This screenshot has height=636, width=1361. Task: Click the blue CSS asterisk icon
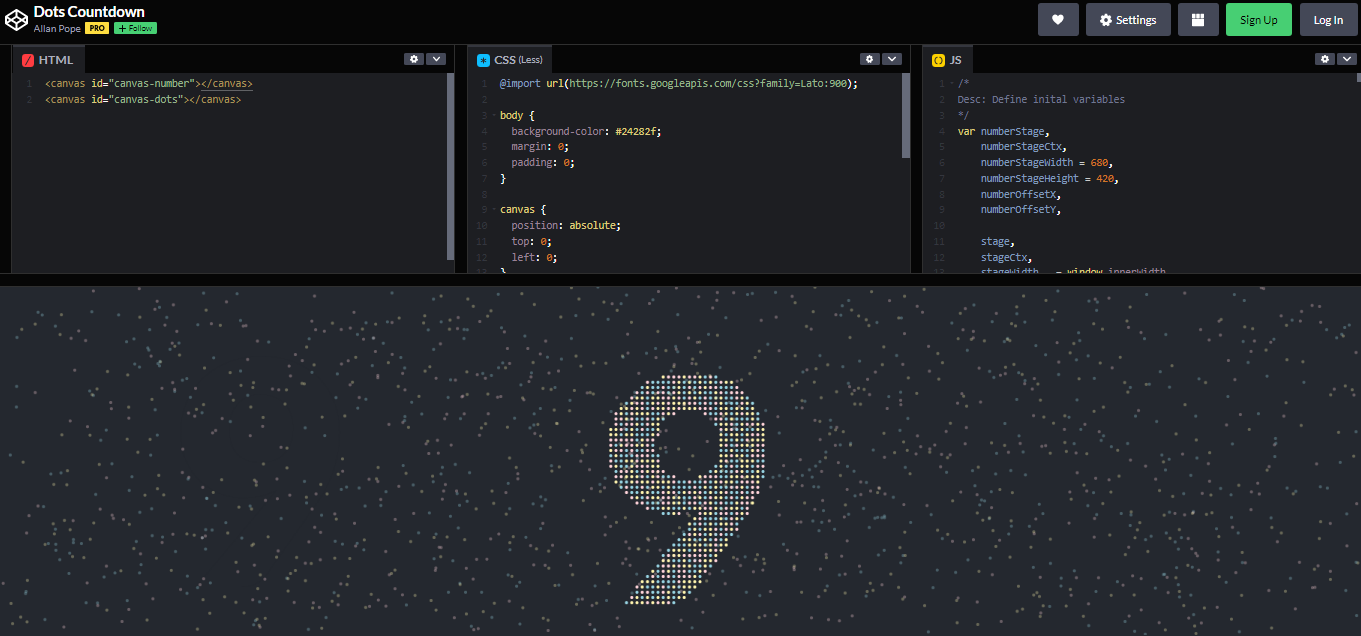pyautogui.click(x=483, y=59)
